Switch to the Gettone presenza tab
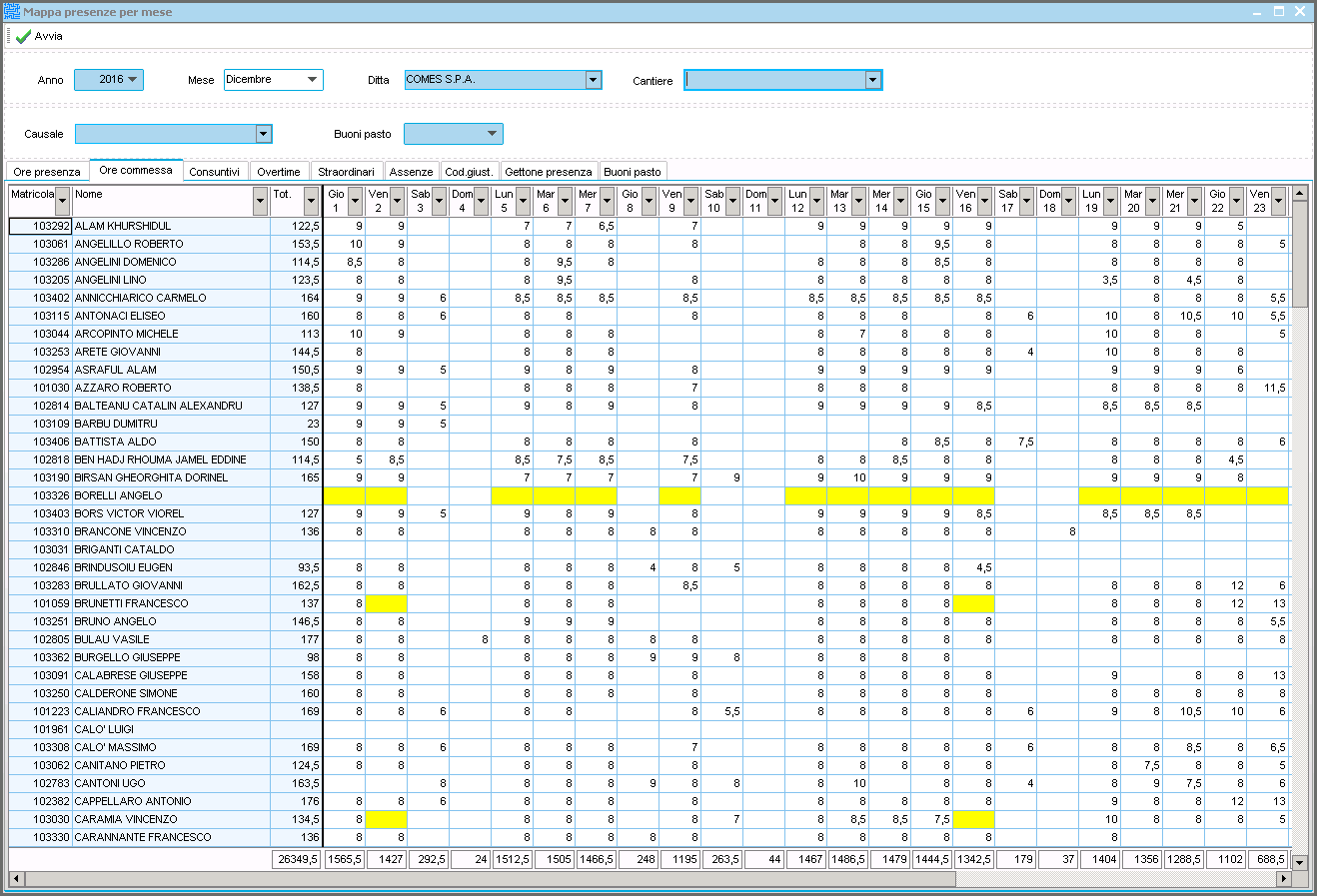The height and width of the screenshot is (896, 1317). tap(549, 172)
